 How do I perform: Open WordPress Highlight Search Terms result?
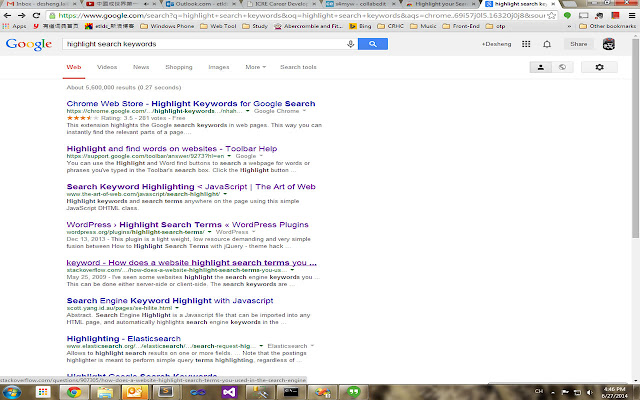(x=187, y=224)
